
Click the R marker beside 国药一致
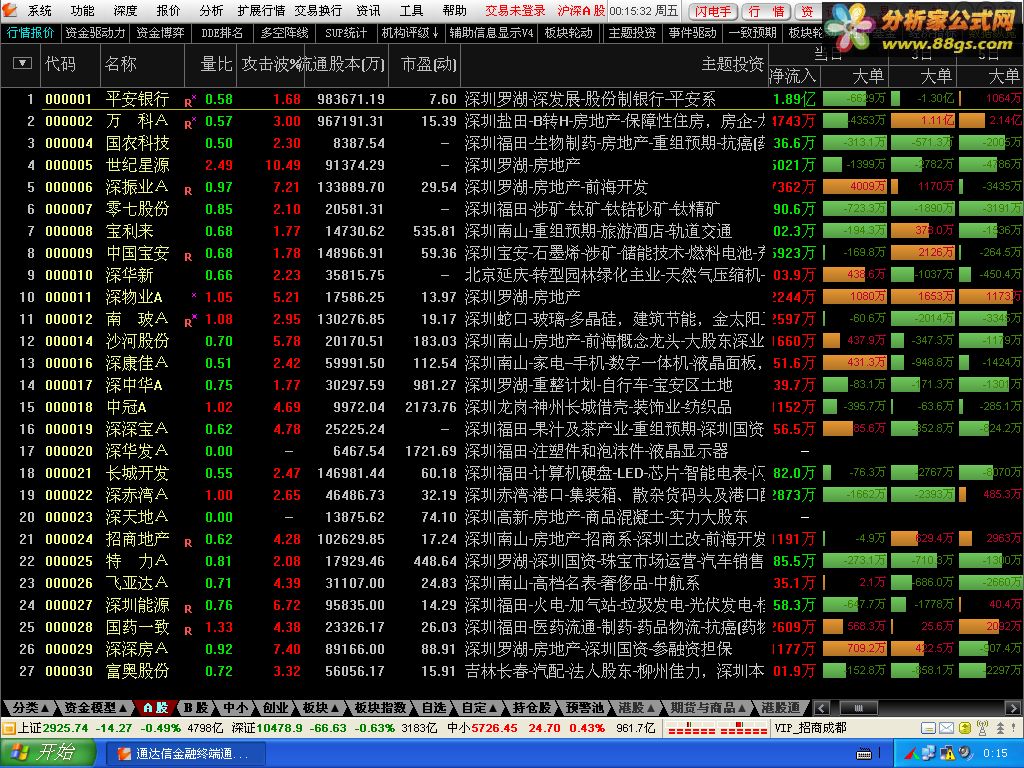pos(188,631)
